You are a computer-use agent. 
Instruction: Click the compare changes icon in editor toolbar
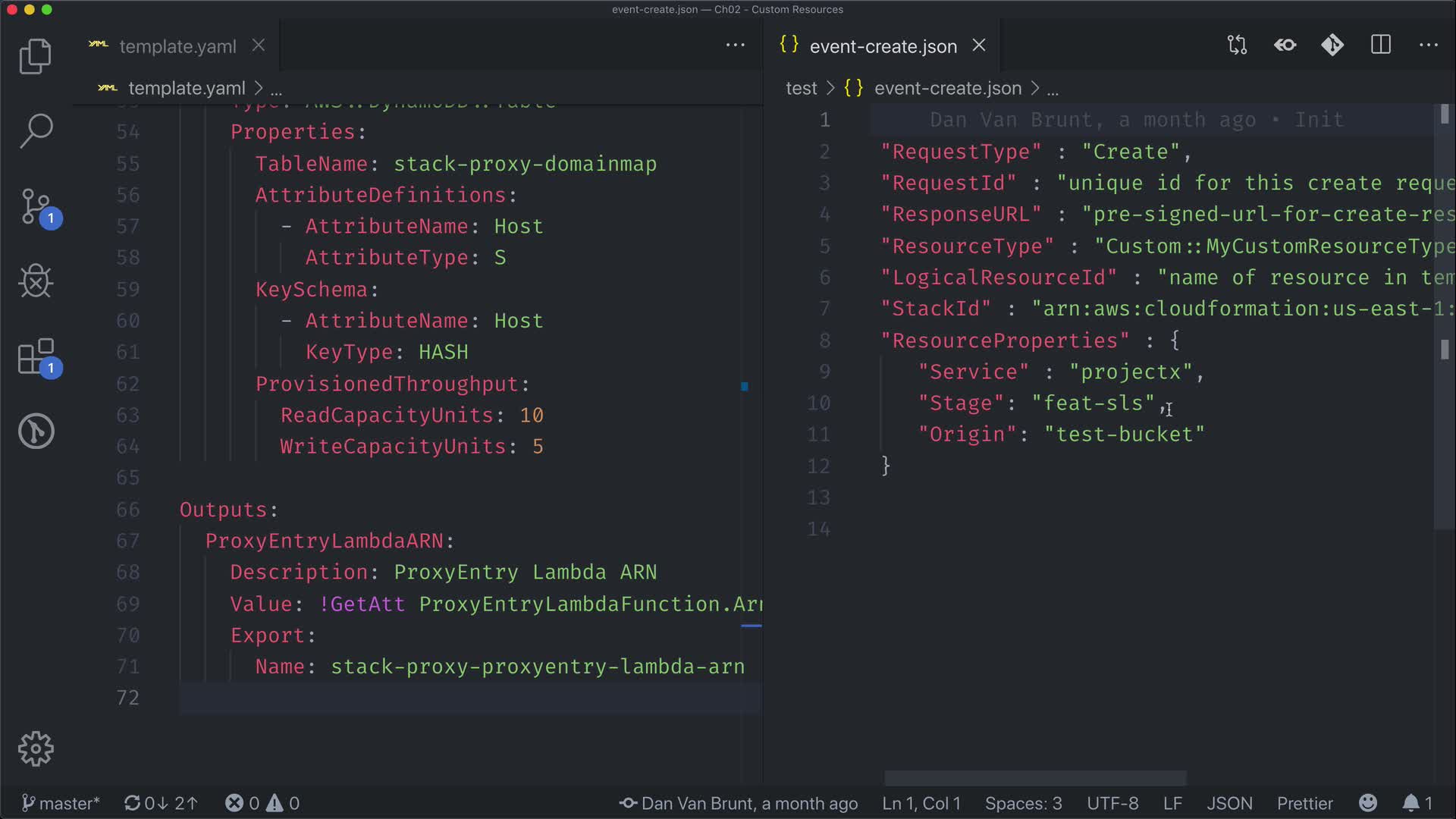pos(1237,45)
